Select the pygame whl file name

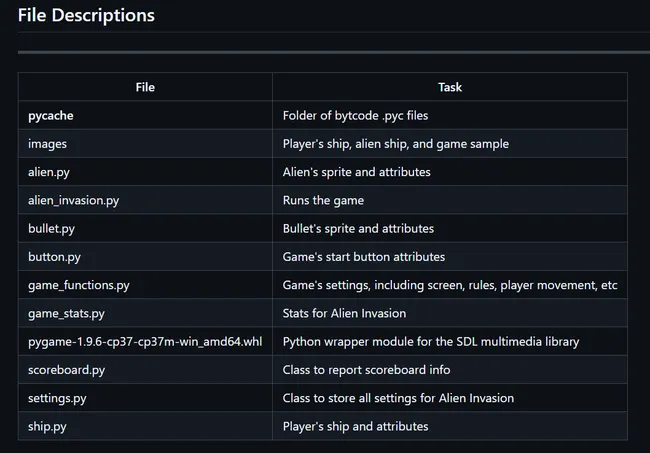coord(145,342)
